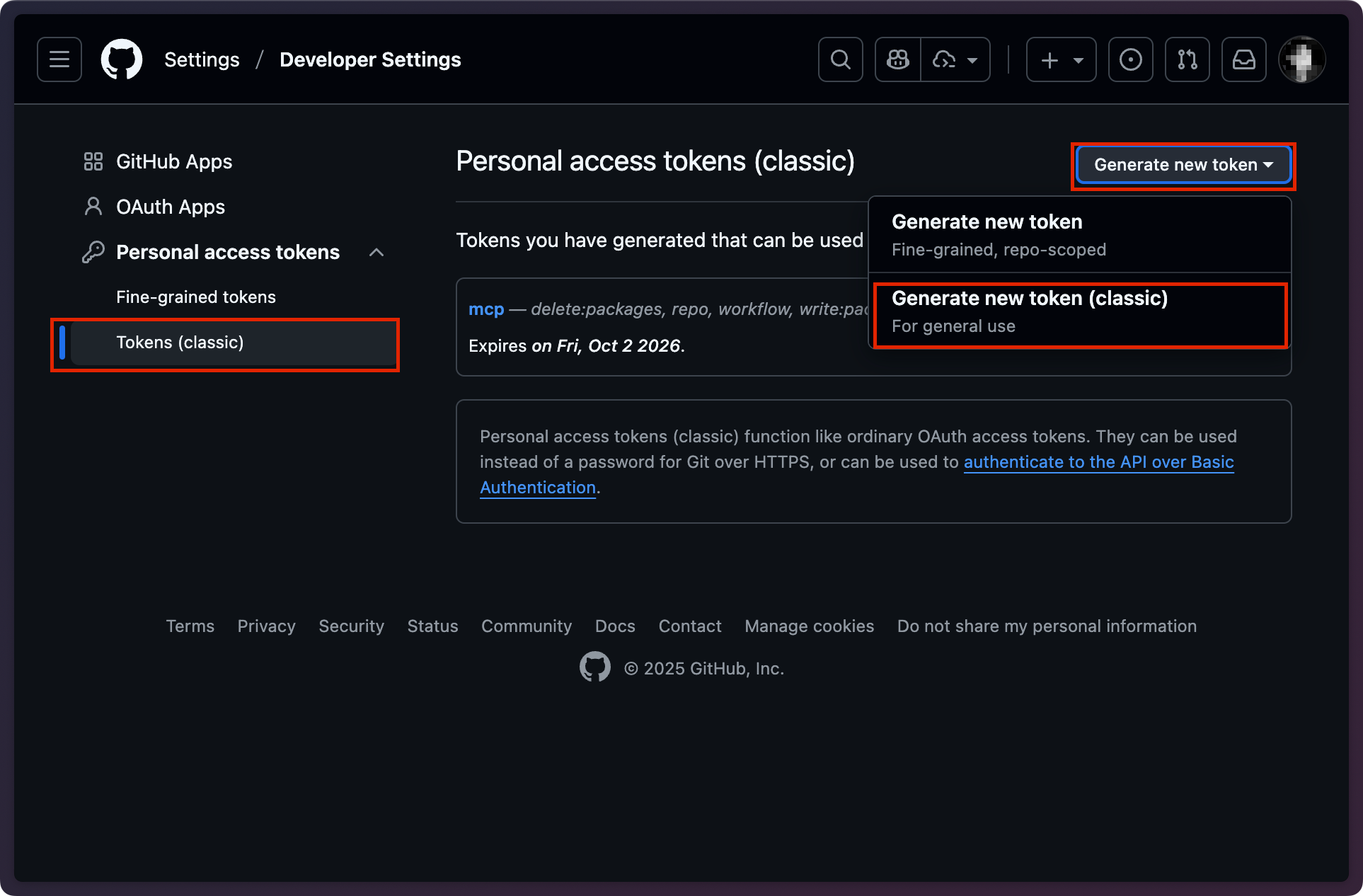Screen dimensions: 1363x896
Task: Click the Settings breadcrumb link
Action: tap(202, 59)
